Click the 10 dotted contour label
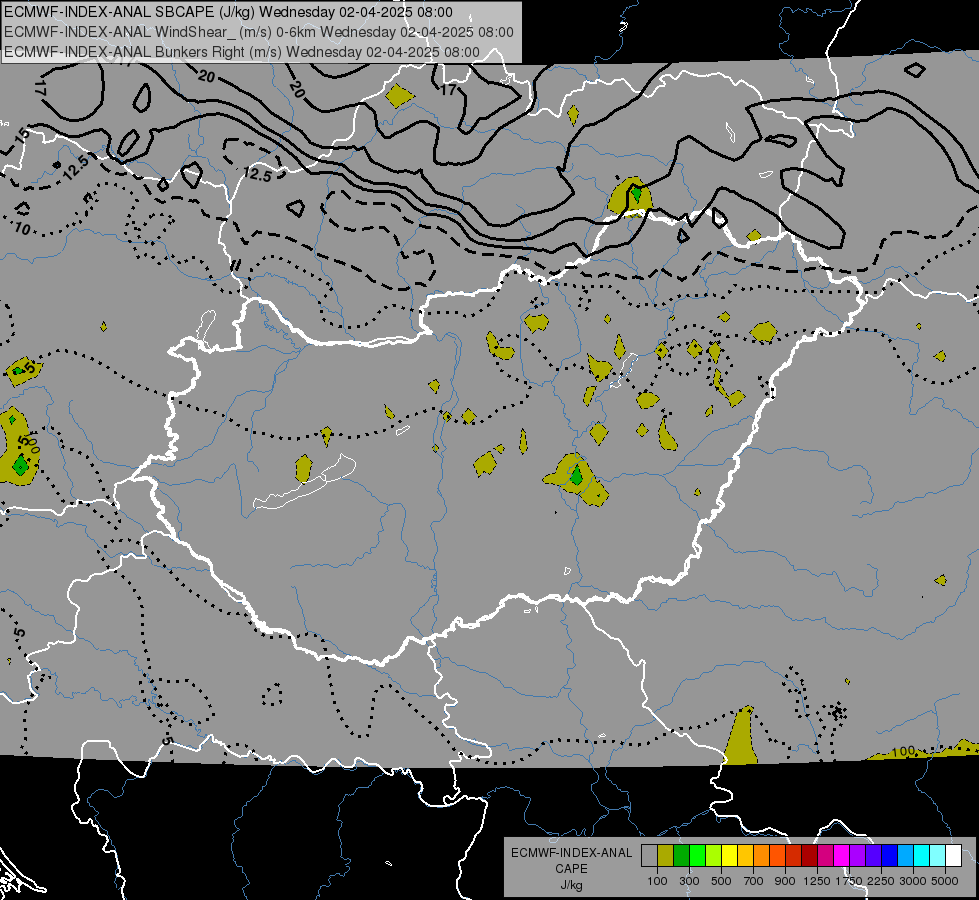Screen dimensions: 979x900 pos(22,229)
